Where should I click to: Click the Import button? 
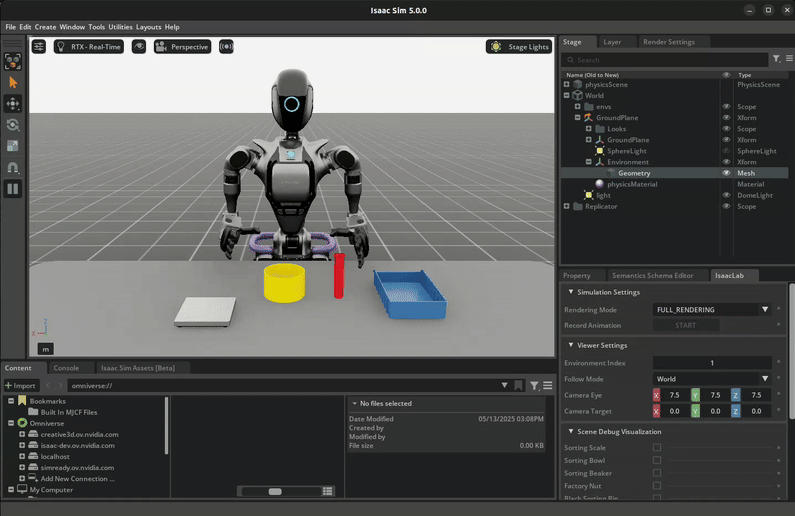coord(20,386)
